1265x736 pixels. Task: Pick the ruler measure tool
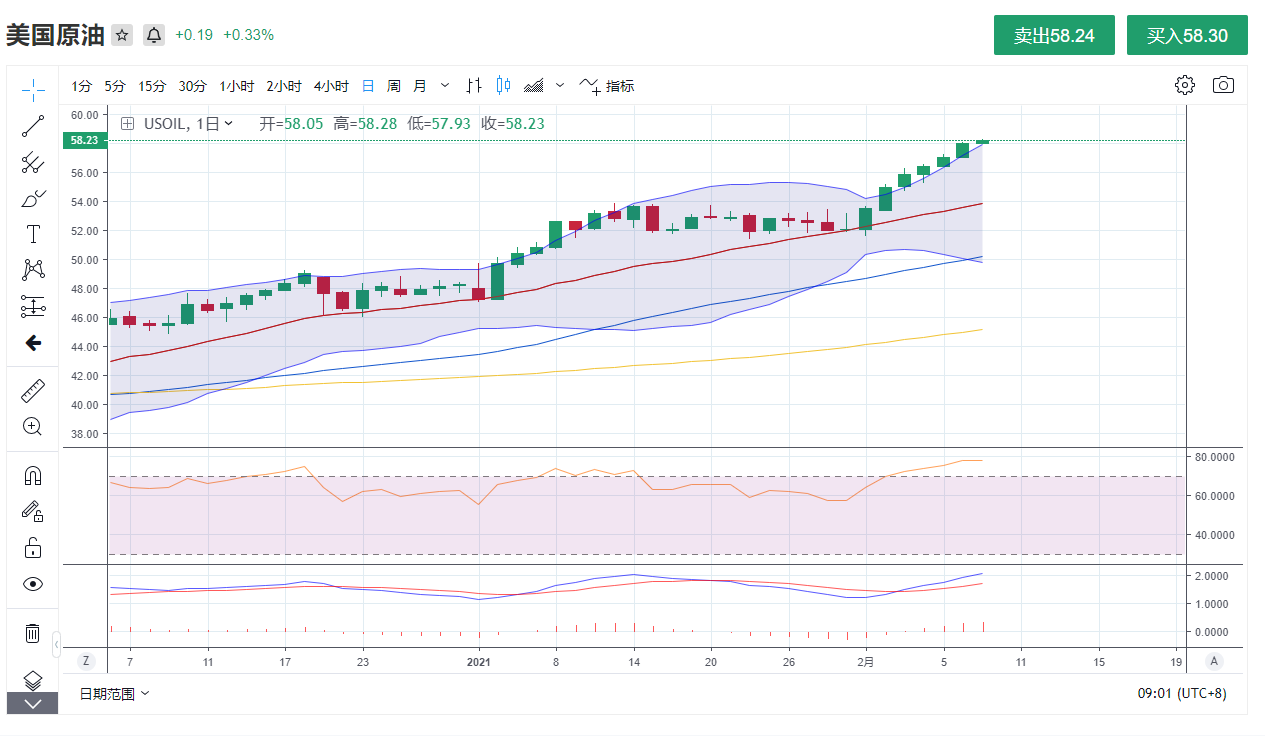click(33, 390)
